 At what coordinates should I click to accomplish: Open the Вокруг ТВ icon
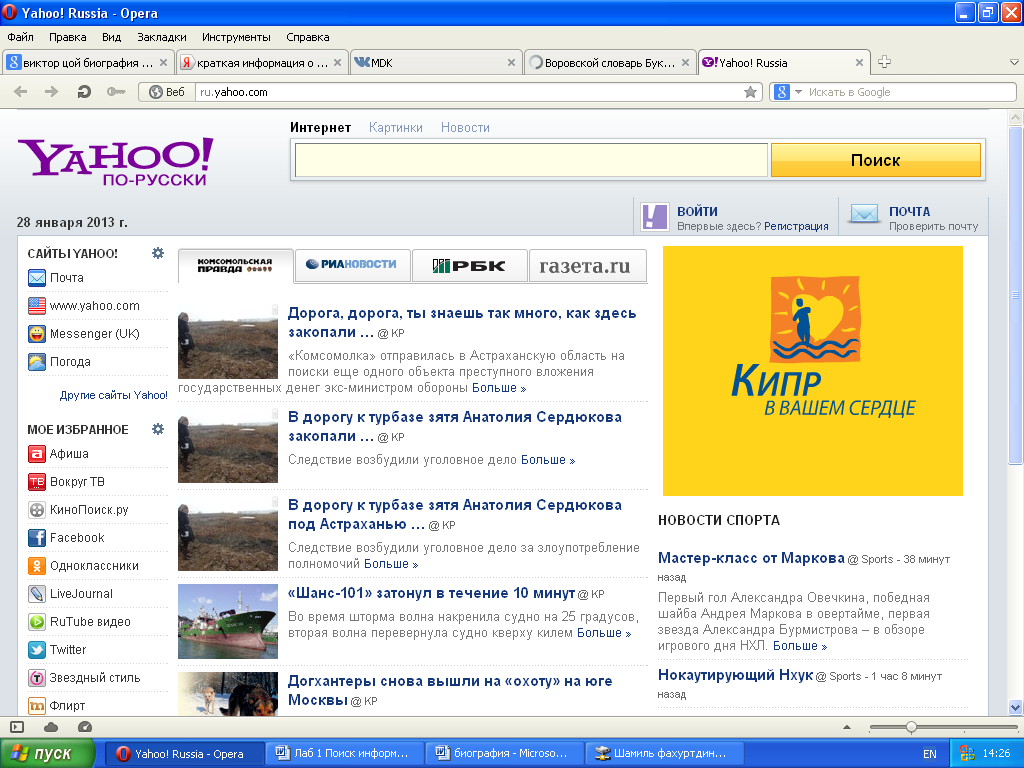pyautogui.click(x=37, y=481)
